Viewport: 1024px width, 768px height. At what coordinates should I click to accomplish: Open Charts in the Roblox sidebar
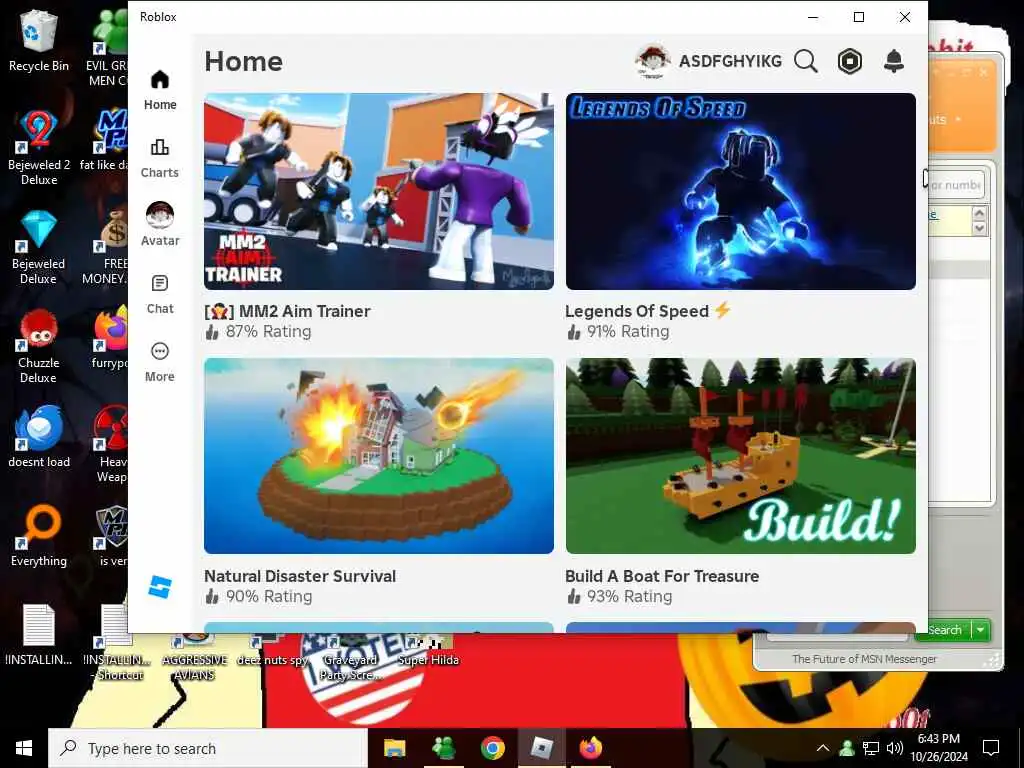160,159
